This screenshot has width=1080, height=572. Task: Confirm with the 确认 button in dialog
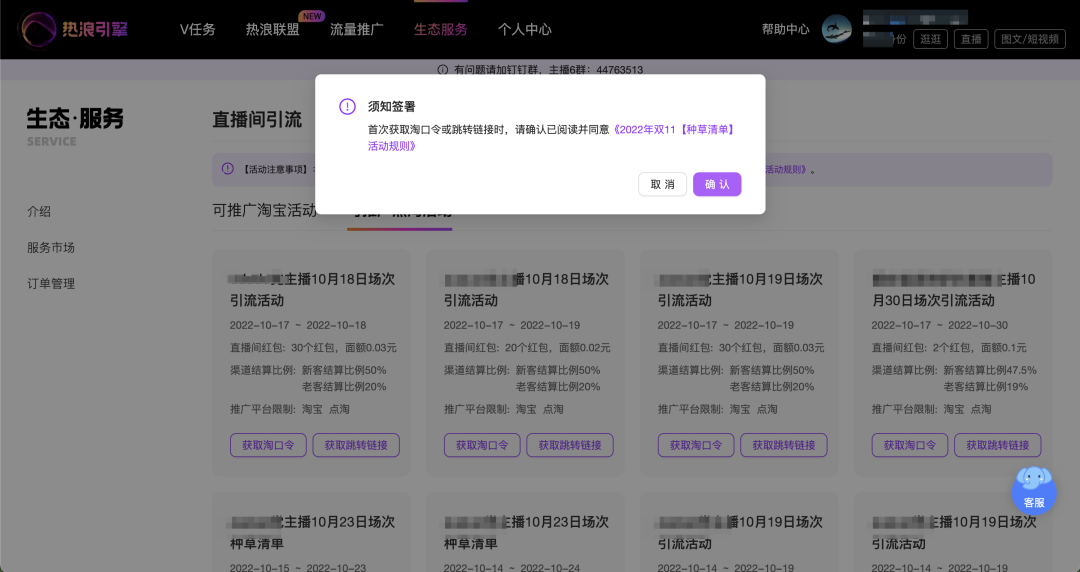[x=717, y=184]
